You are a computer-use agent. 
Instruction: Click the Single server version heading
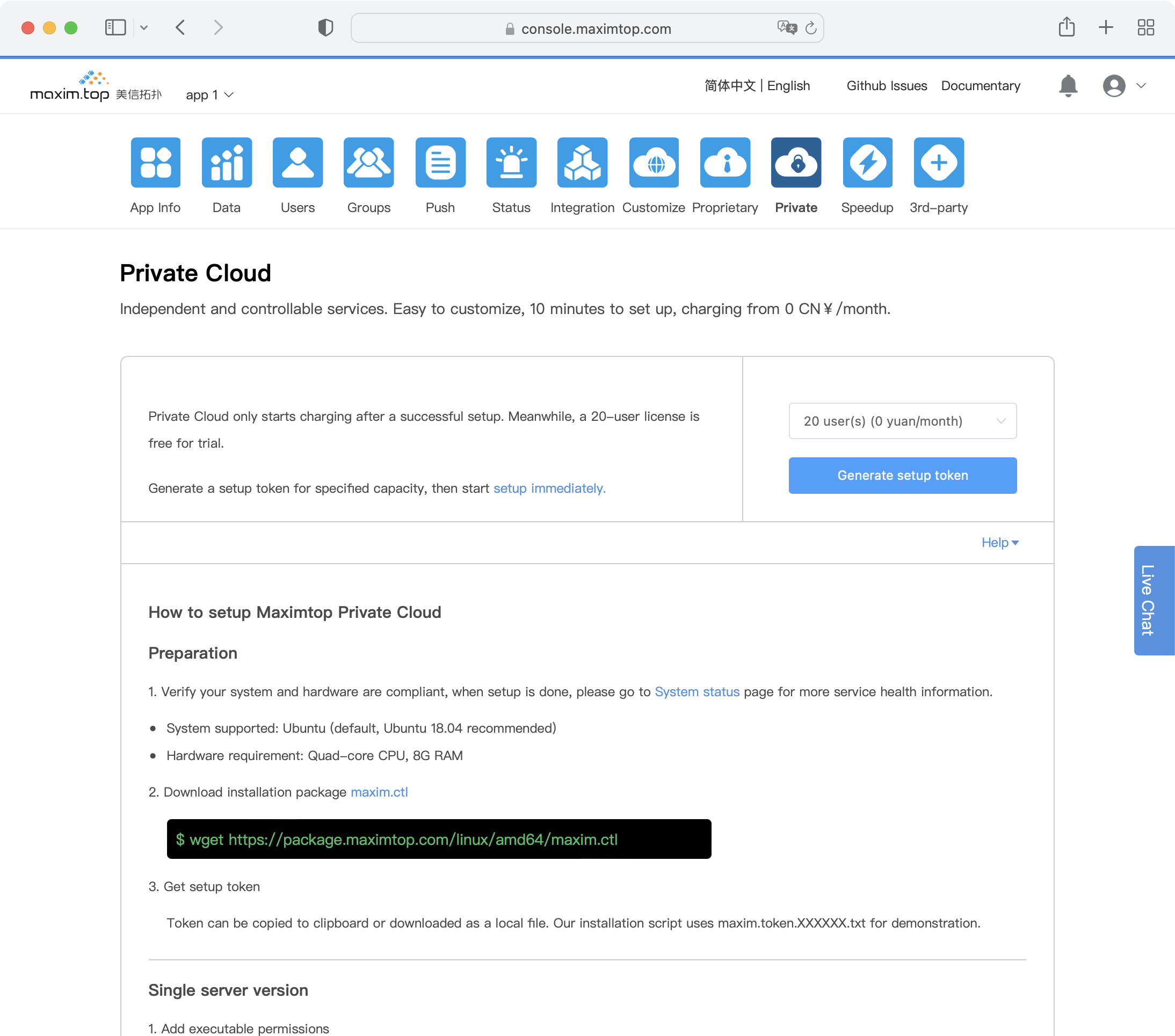coord(228,990)
